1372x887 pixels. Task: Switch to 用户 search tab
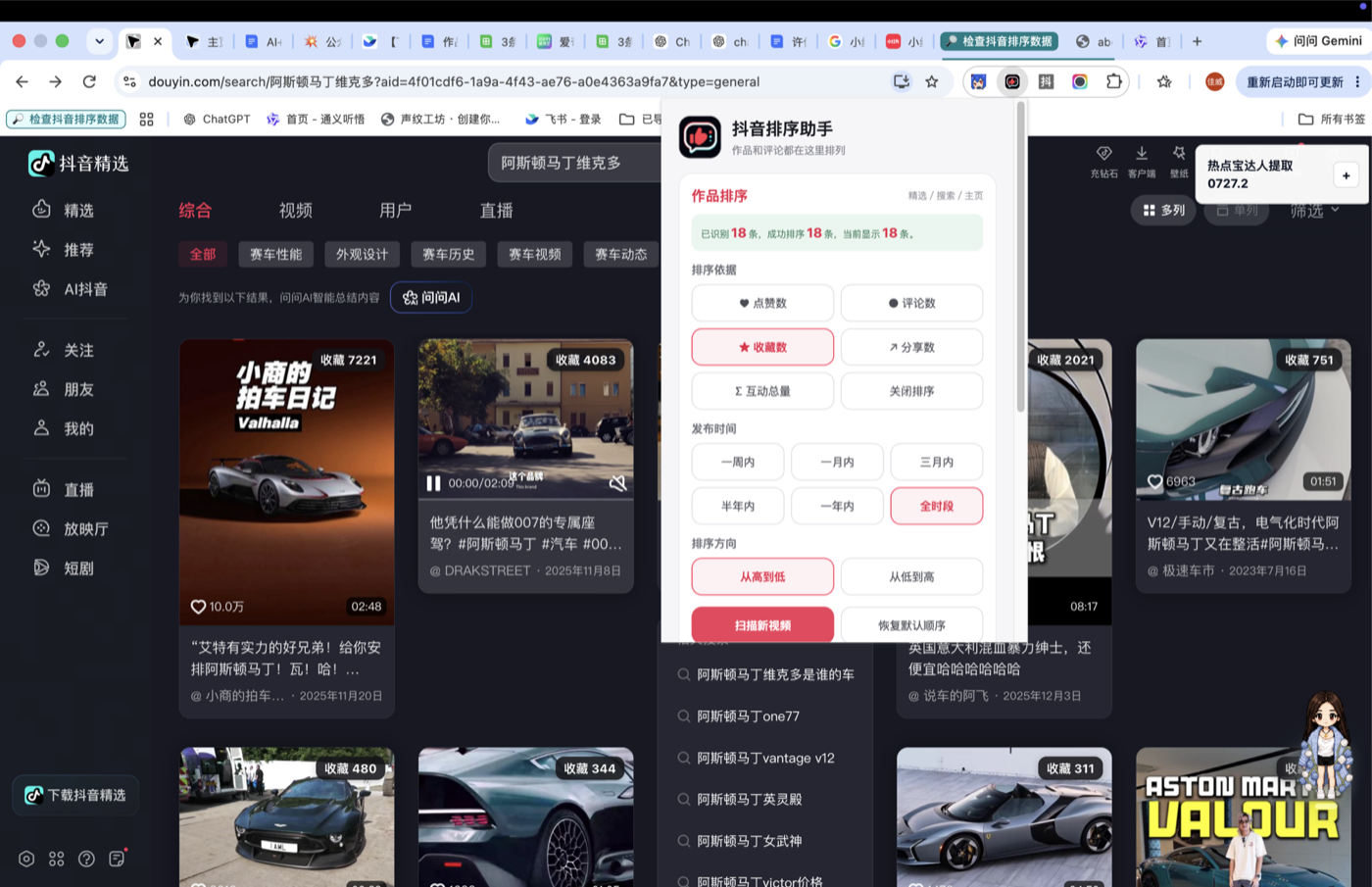click(395, 210)
